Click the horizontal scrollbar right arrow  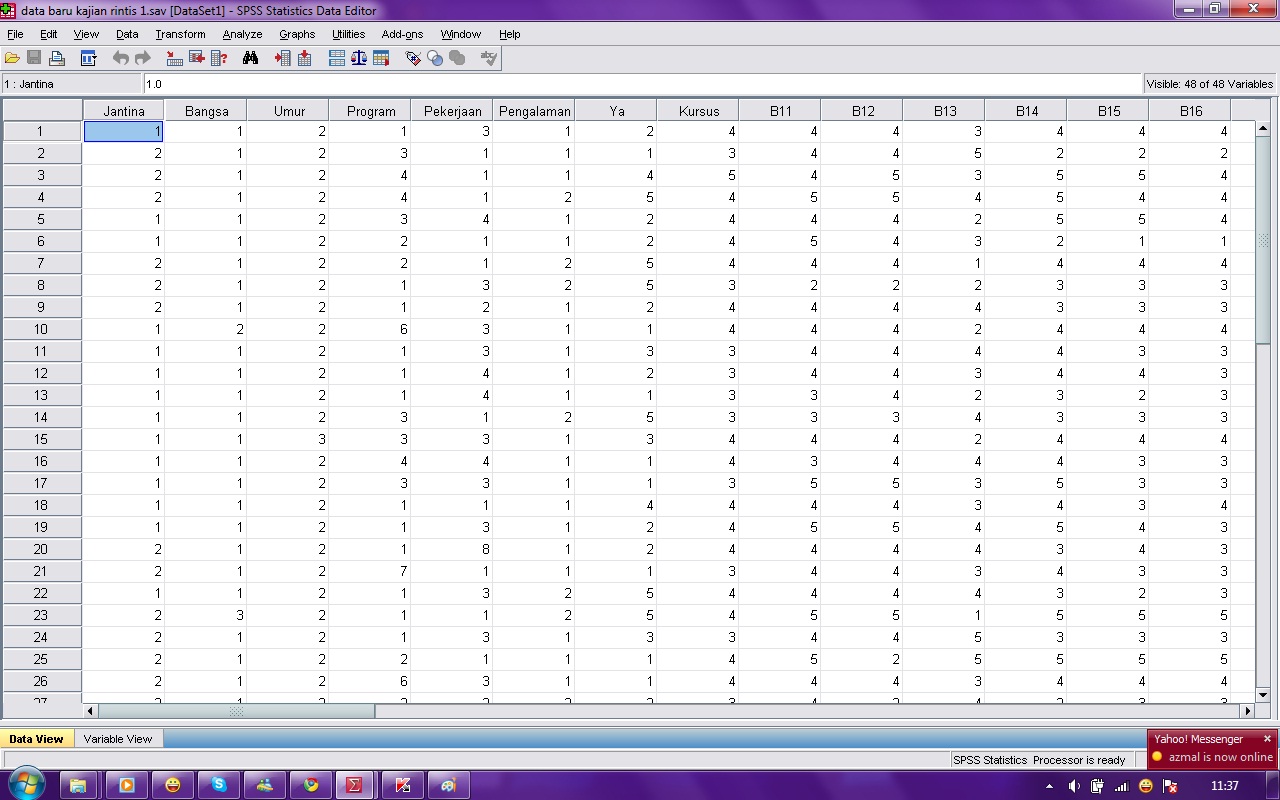pyautogui.click(x=1246, y=711)
